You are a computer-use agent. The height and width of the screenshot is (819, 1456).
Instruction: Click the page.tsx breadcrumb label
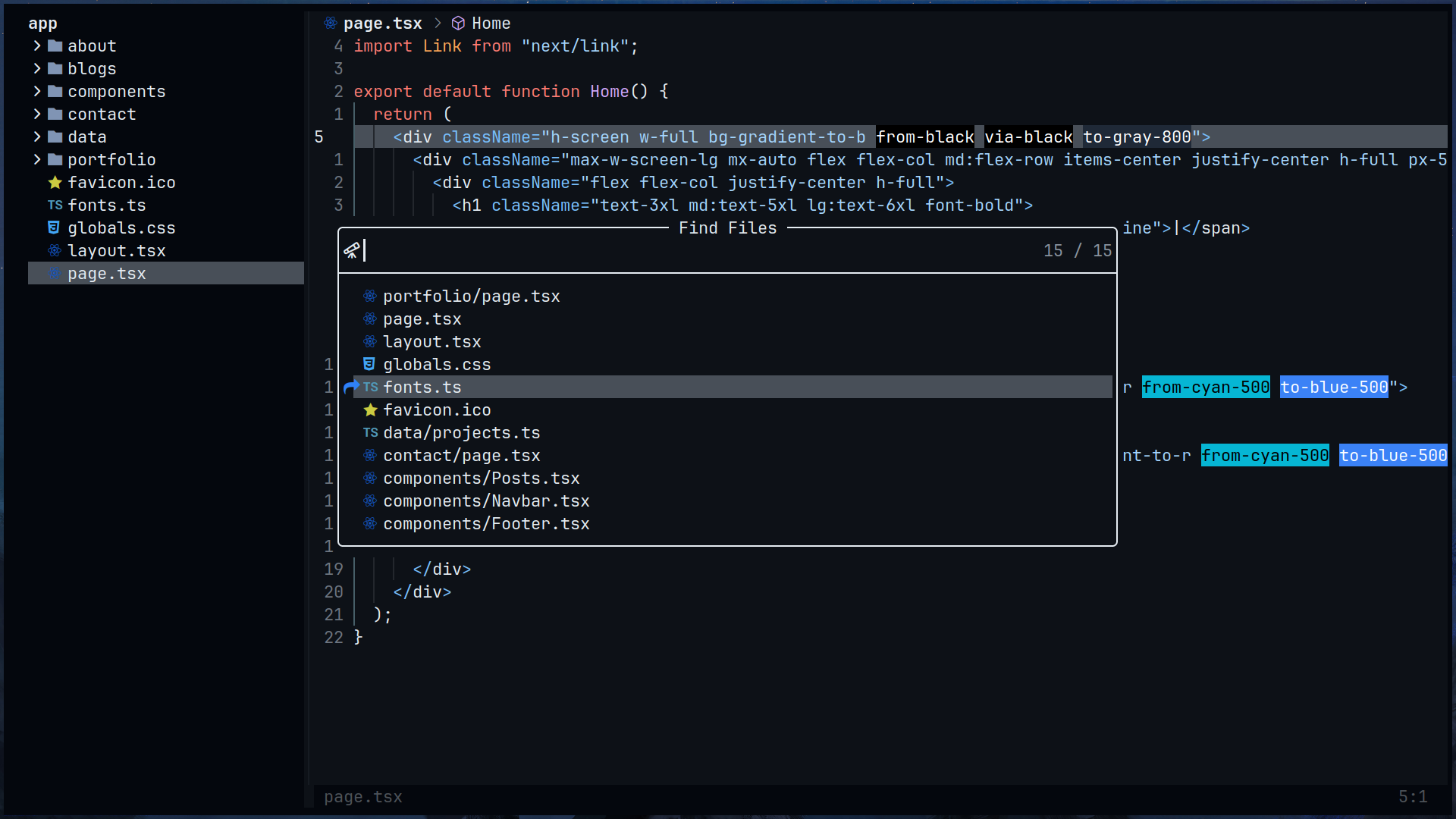pyautogui.click(x=382, y=24)
